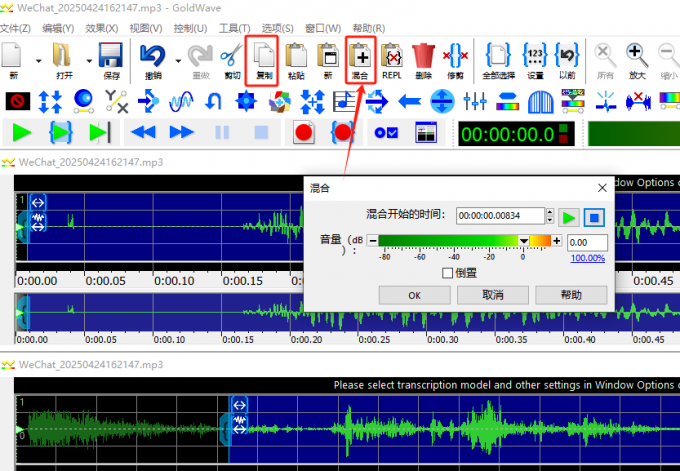This screenshot has width=680, height=471.
Task: Click the control properties checkmark icon
Action: click(386, 133)
